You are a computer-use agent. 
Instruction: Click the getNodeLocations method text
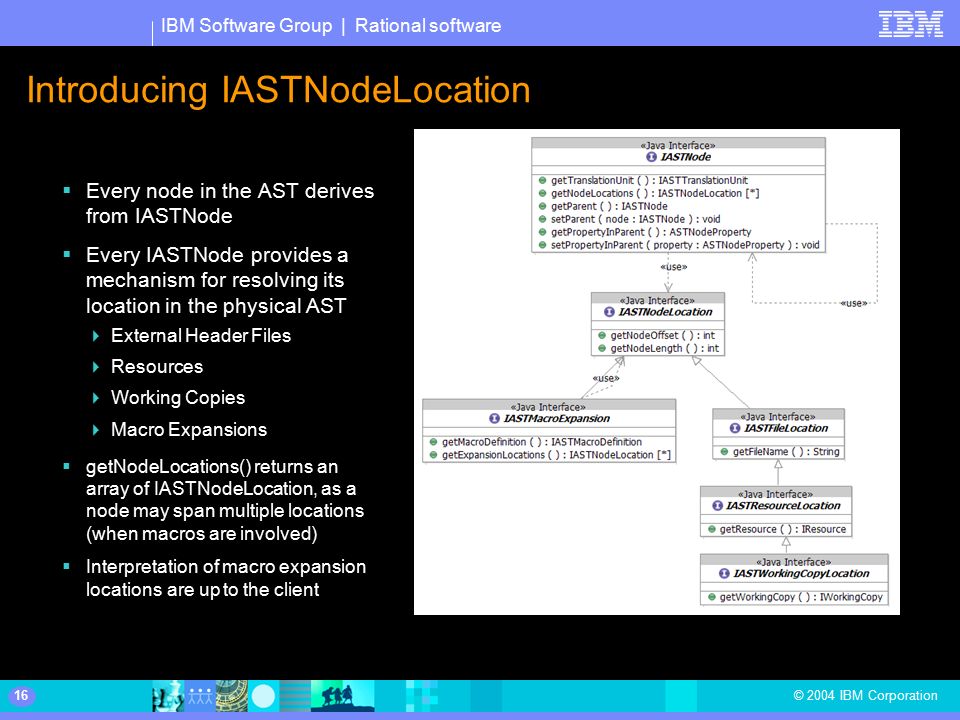pyautogui.click(x=655, y=193)
